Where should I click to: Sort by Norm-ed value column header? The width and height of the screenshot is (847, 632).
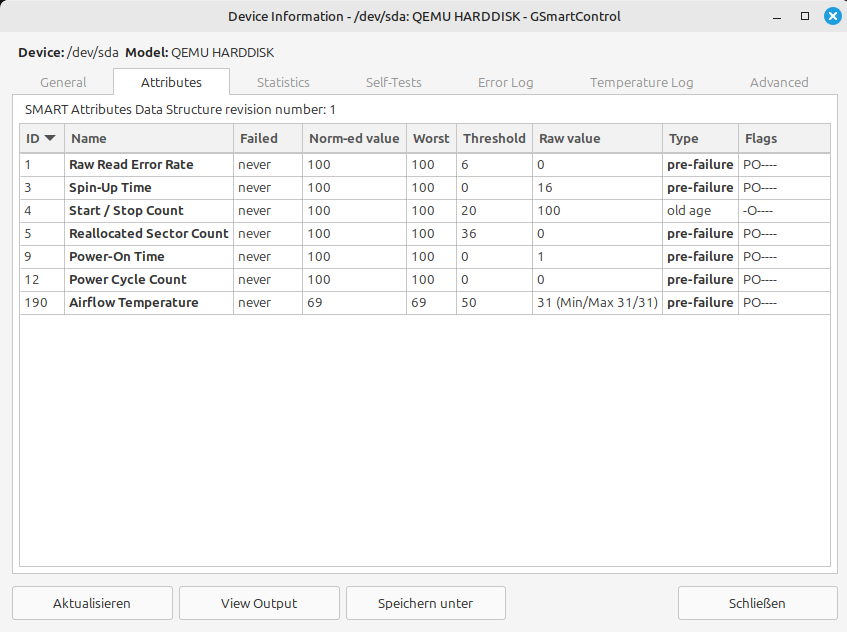pos(354,138)
